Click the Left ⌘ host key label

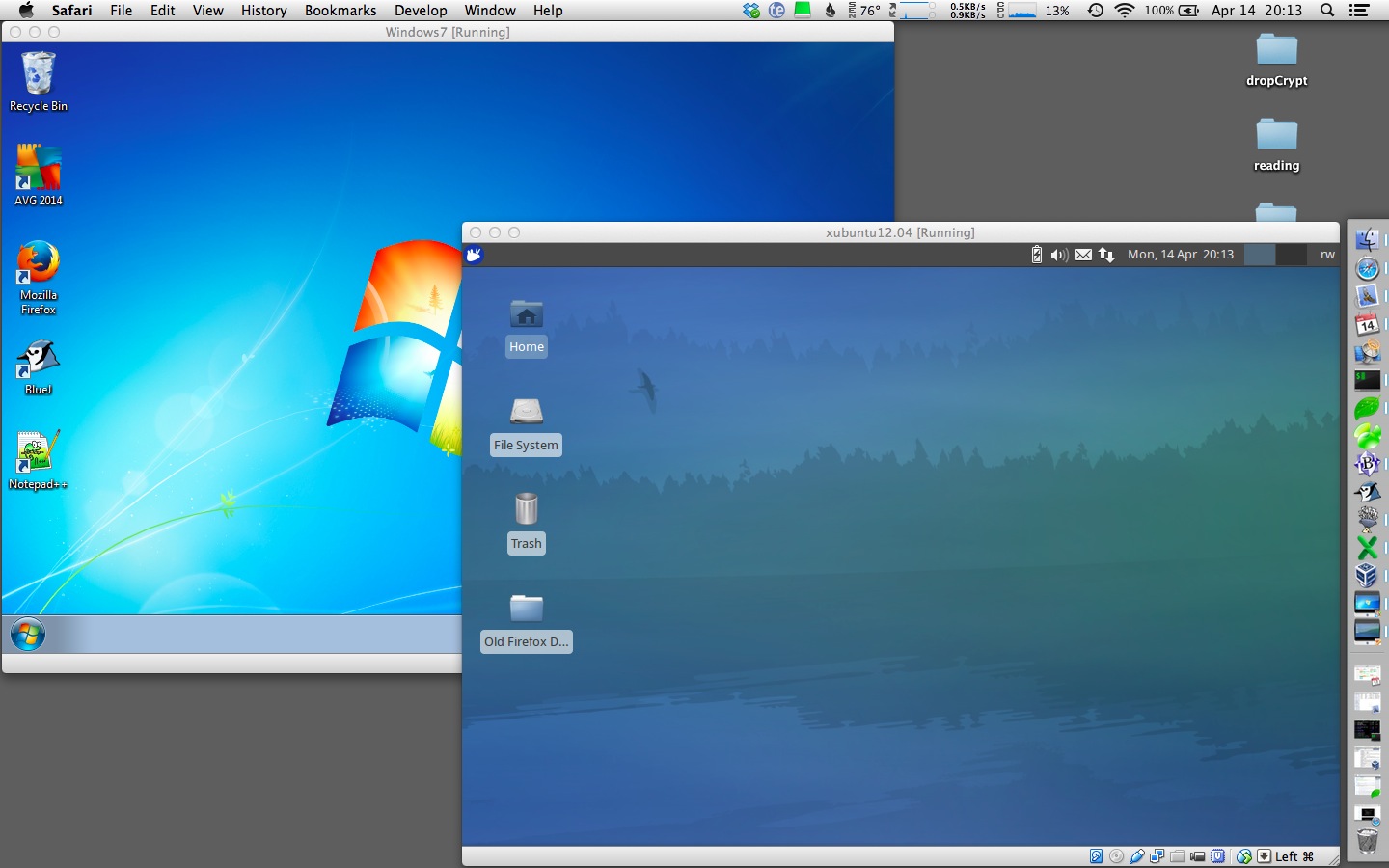pos(1294,856)
